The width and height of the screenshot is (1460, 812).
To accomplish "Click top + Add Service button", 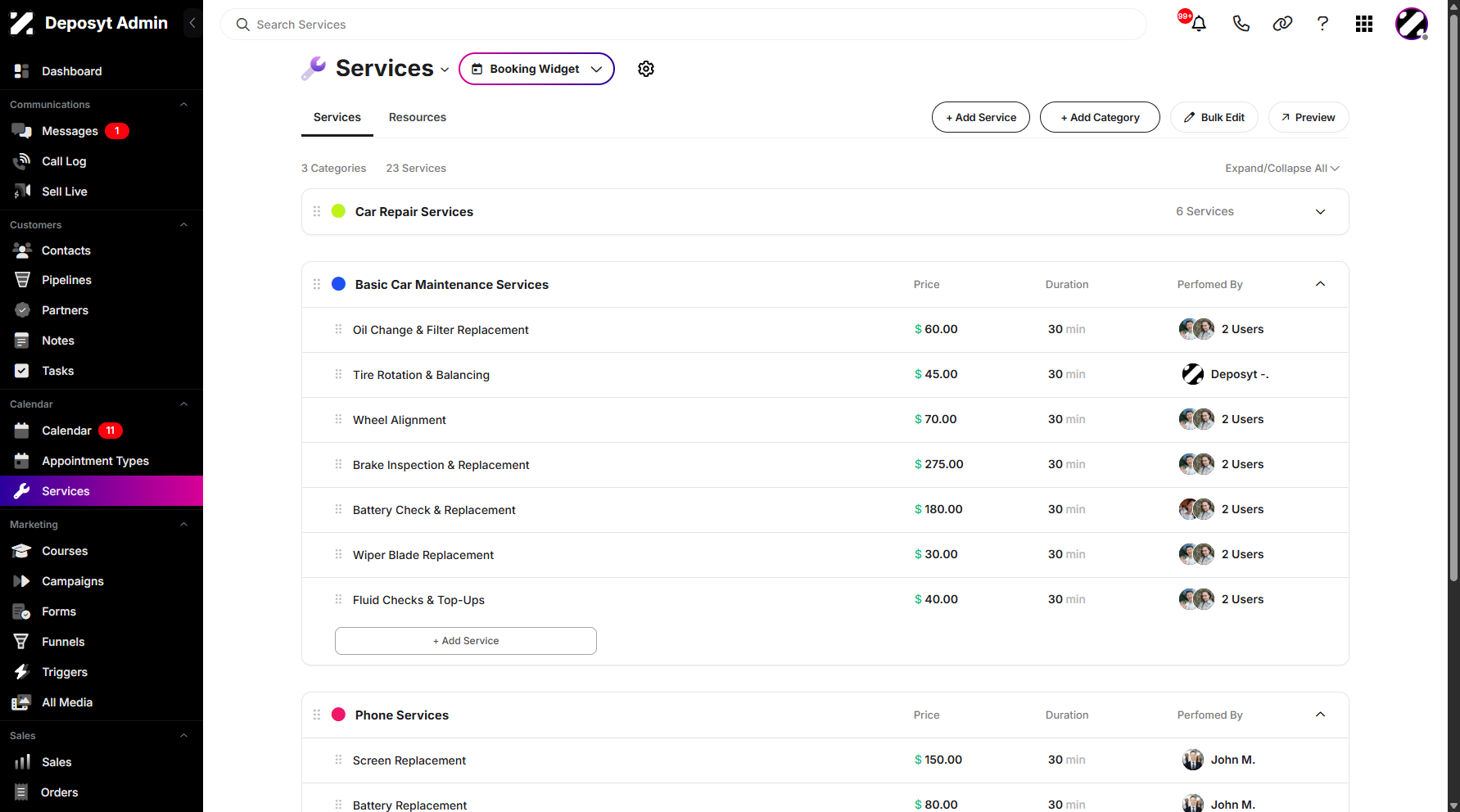I will pyautogui.click(x=981, y=117).
